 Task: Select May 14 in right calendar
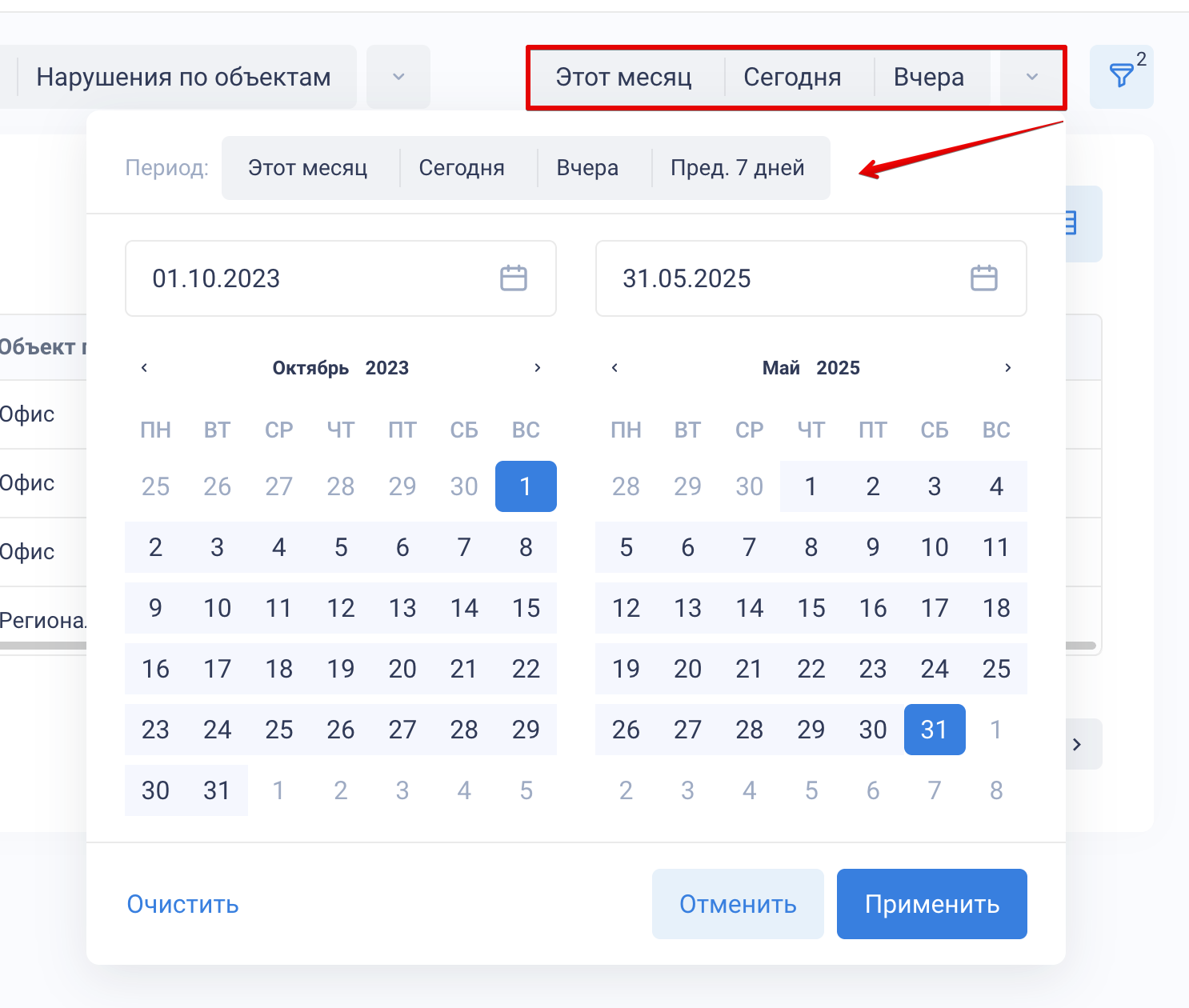[x=750, y=608]
